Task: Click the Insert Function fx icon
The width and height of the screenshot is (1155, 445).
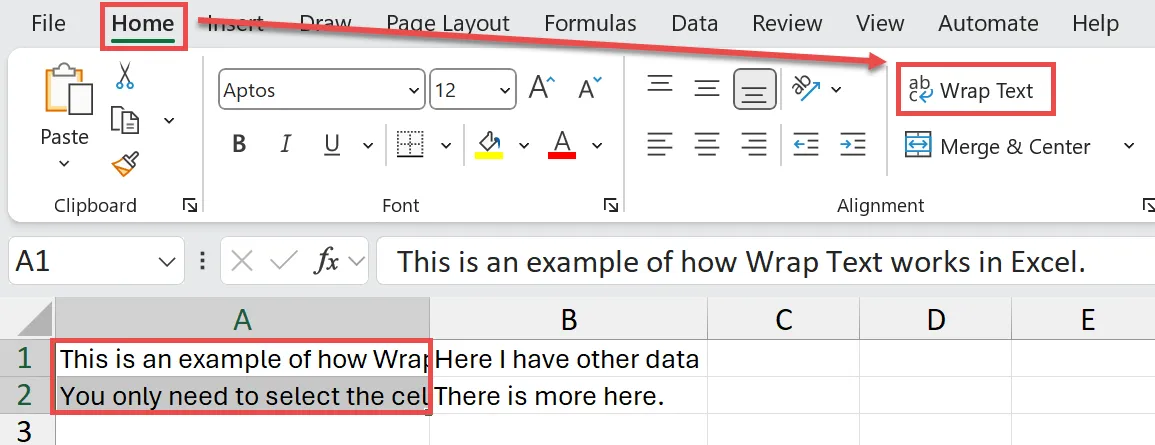Action: pyautogui.click(x=326, y=262)
